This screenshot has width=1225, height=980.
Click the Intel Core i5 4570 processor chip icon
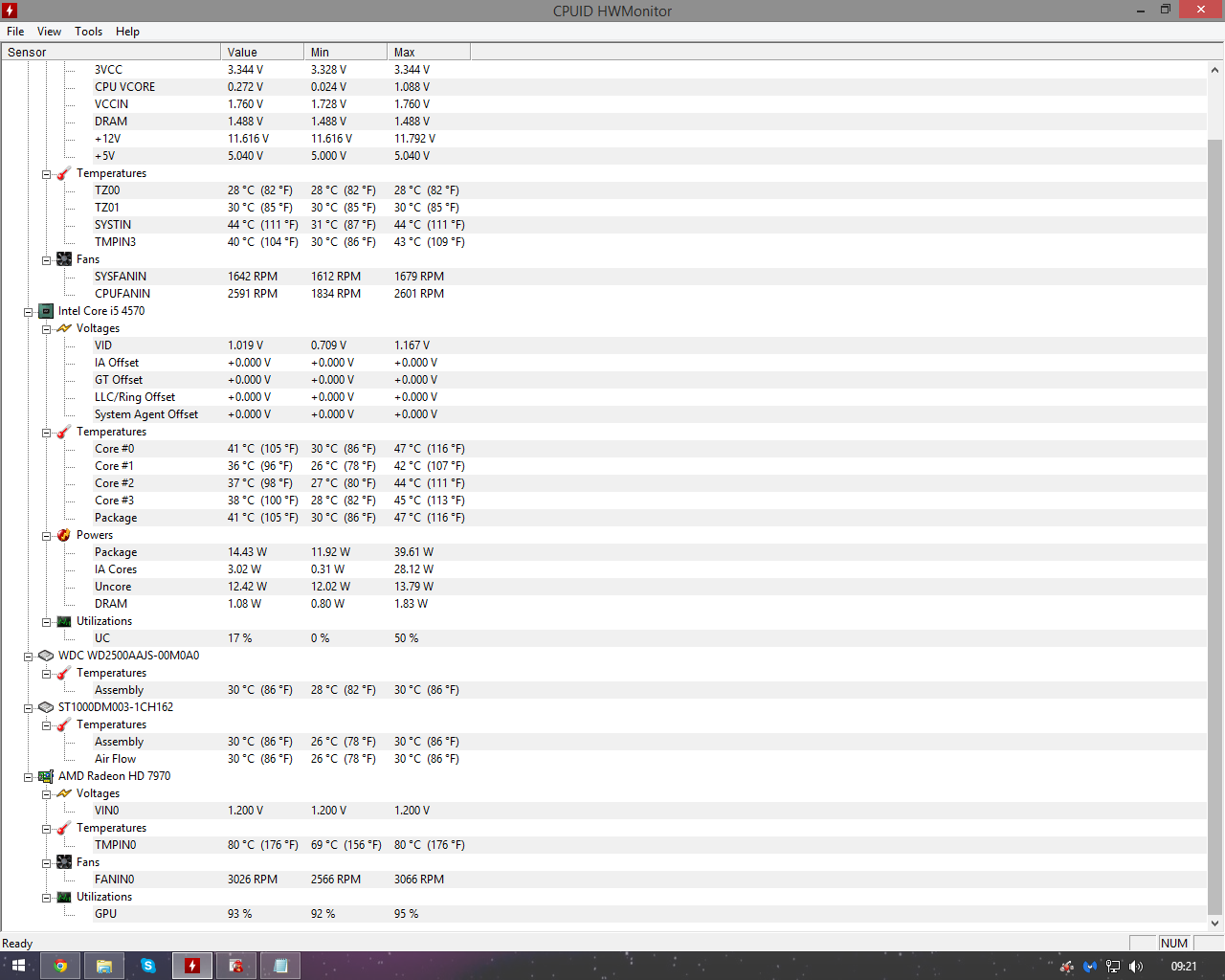[x=46, y=311]
